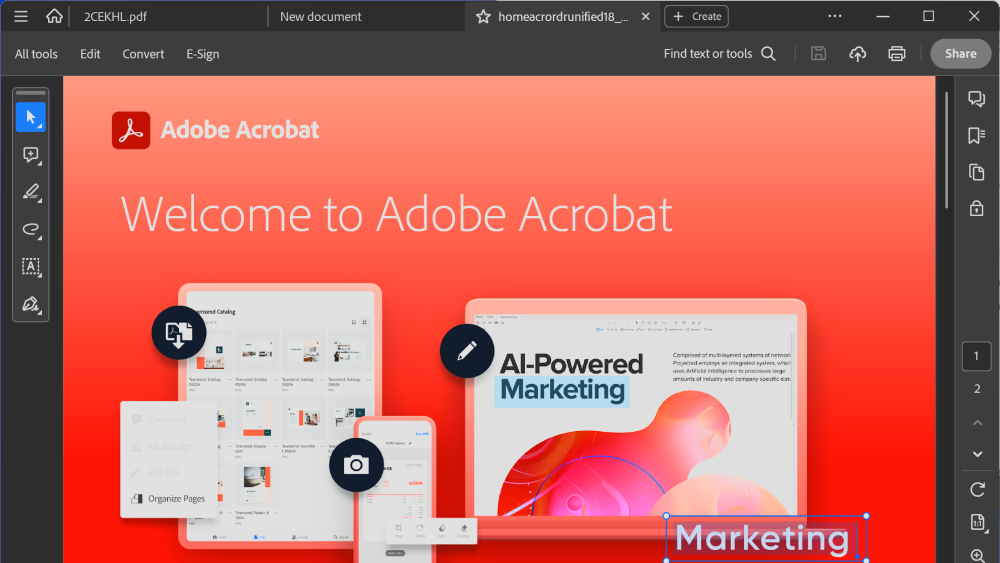Open the Protect lock panel
This screenshot has height=563, width=1000.
pos(976,208)
